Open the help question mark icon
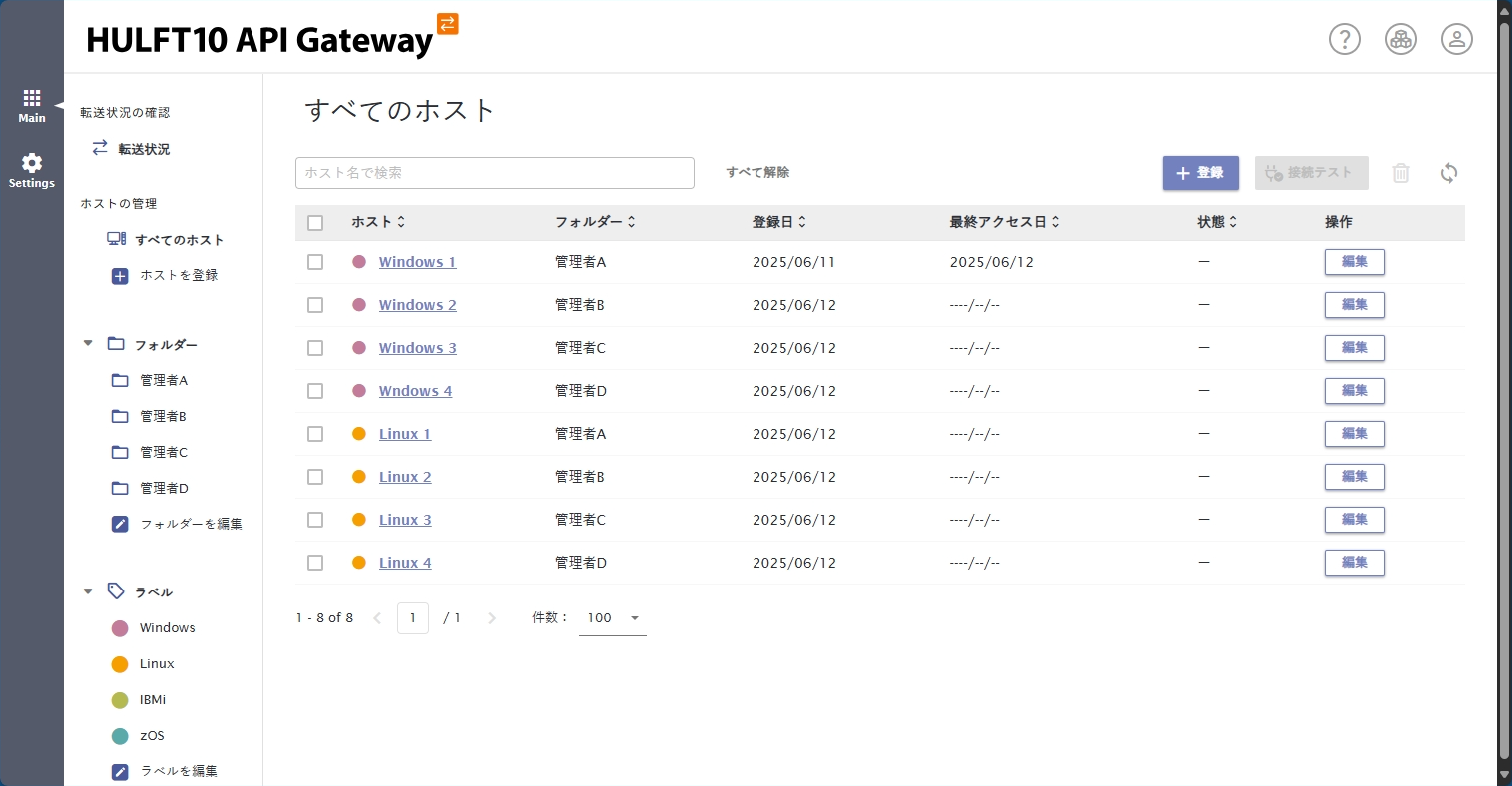 tap(1345, 39)
